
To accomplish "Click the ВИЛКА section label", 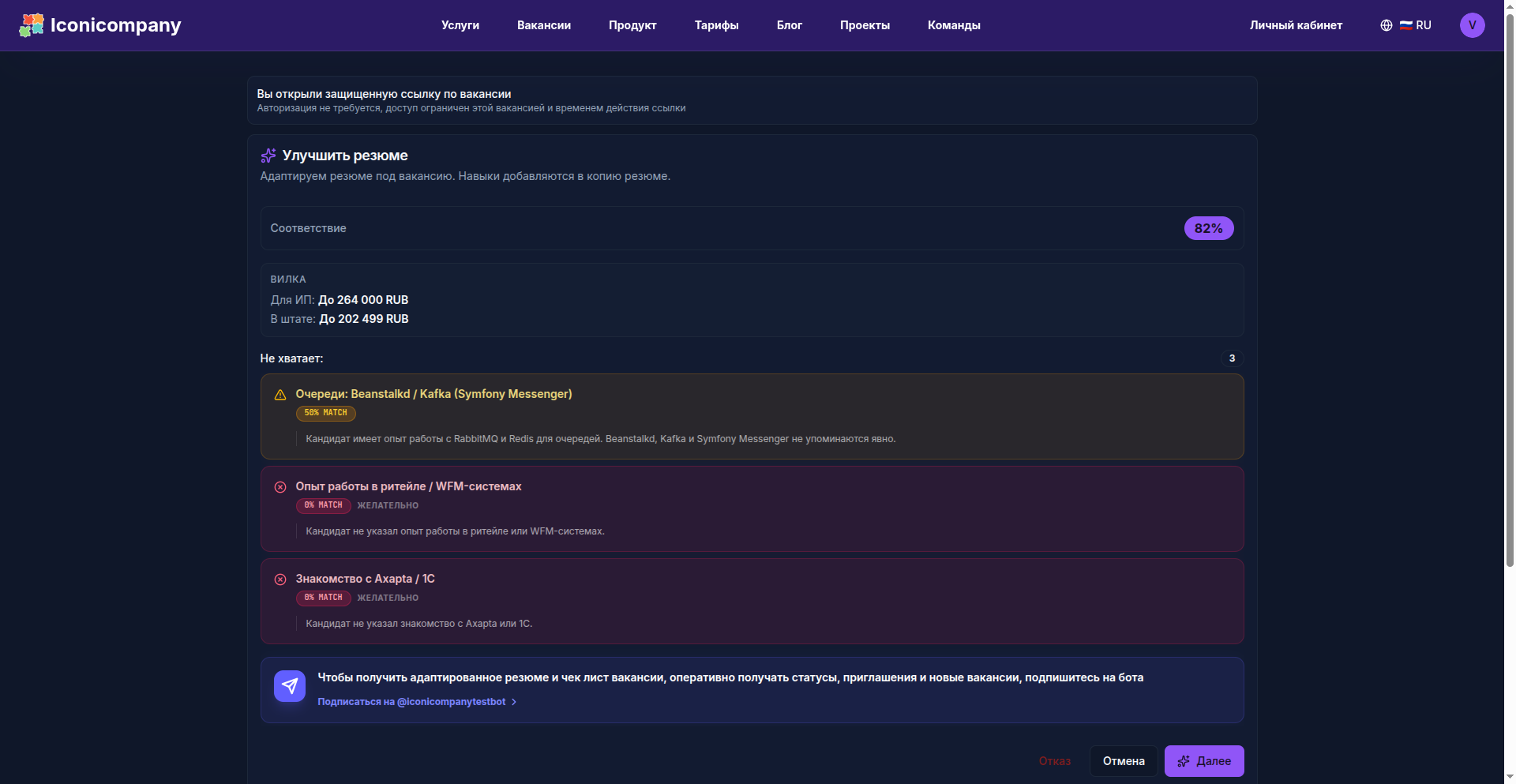I will (288, 279).
